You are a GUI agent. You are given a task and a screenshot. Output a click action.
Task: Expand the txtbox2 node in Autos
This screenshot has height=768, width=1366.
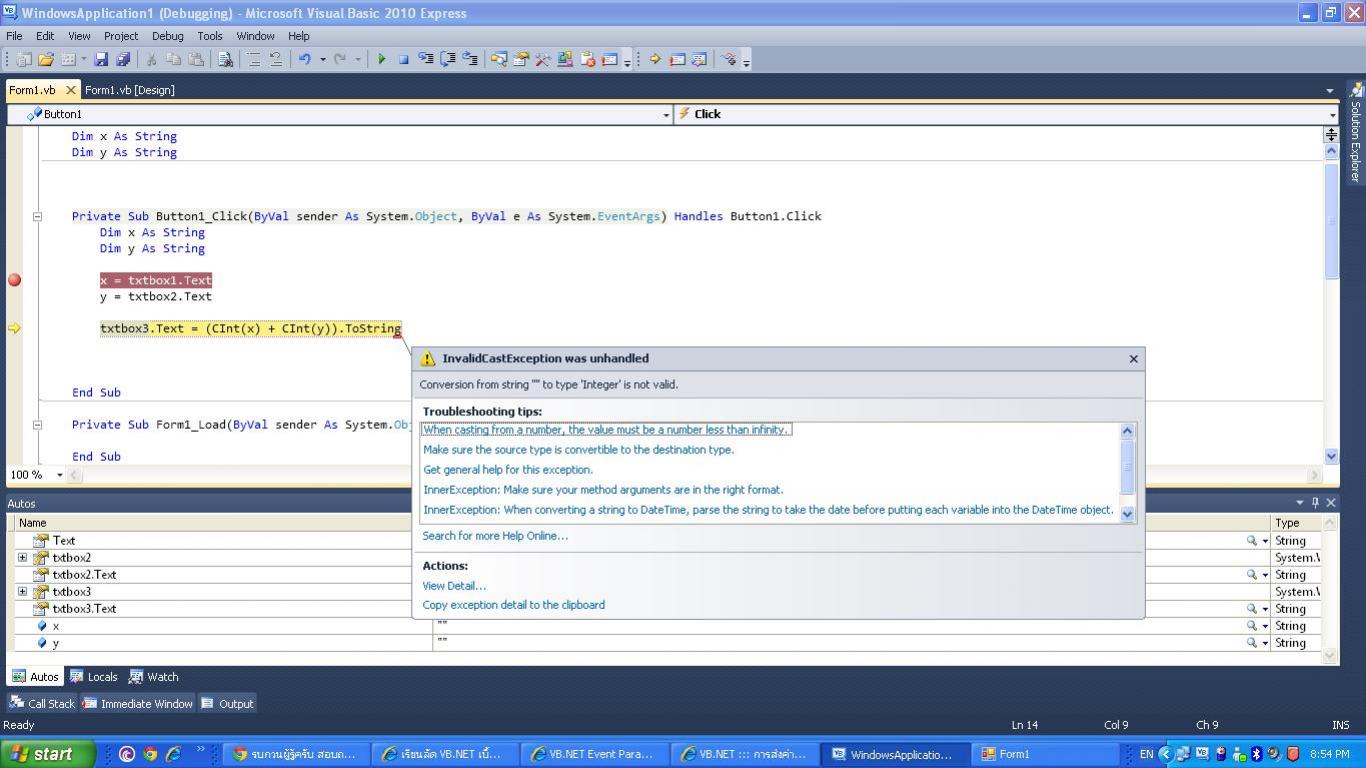22,558
